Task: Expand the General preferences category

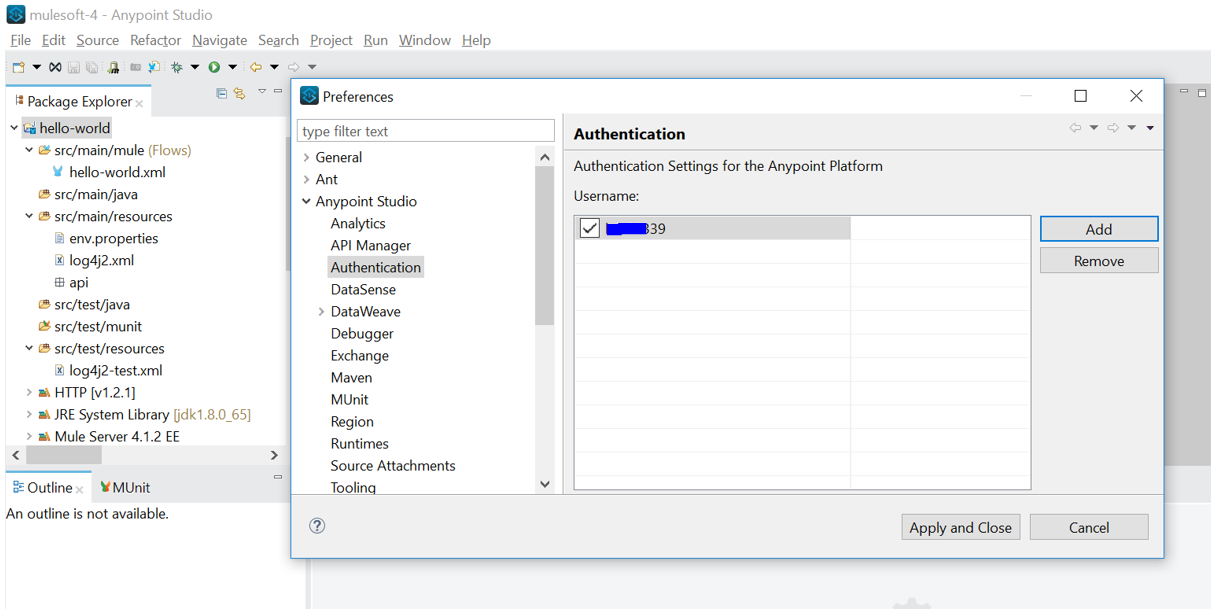Action: pyautogui.click(x=306, y=157)
